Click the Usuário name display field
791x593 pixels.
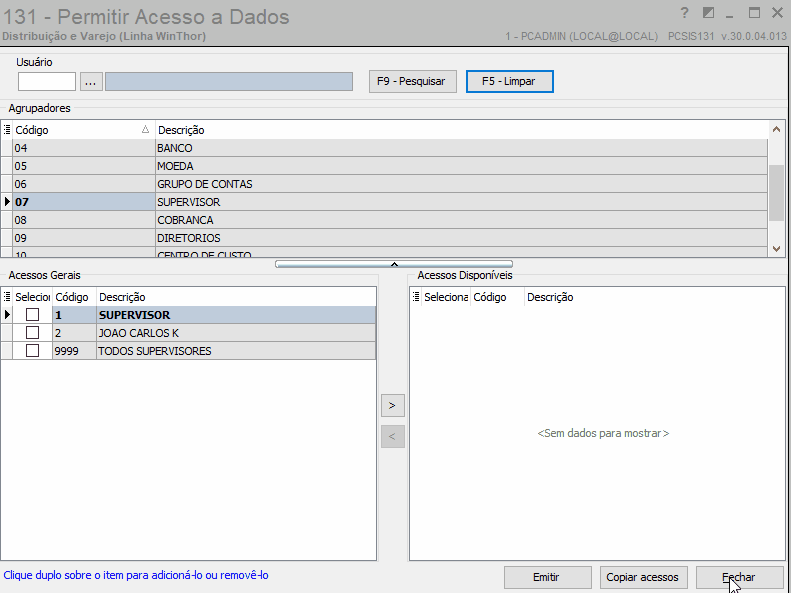coord(229,81)
